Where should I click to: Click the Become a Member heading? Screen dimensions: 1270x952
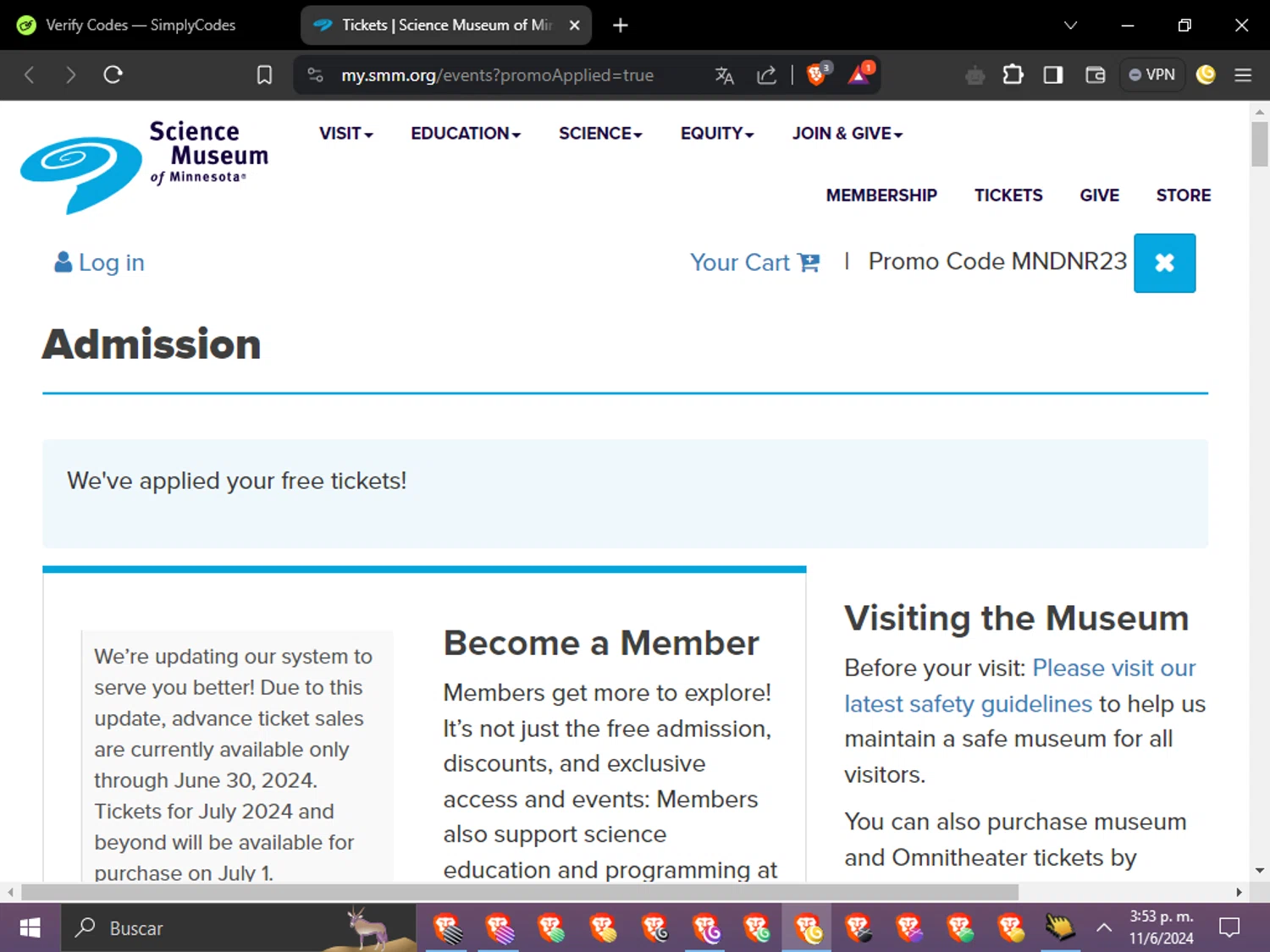click(601, 643)
